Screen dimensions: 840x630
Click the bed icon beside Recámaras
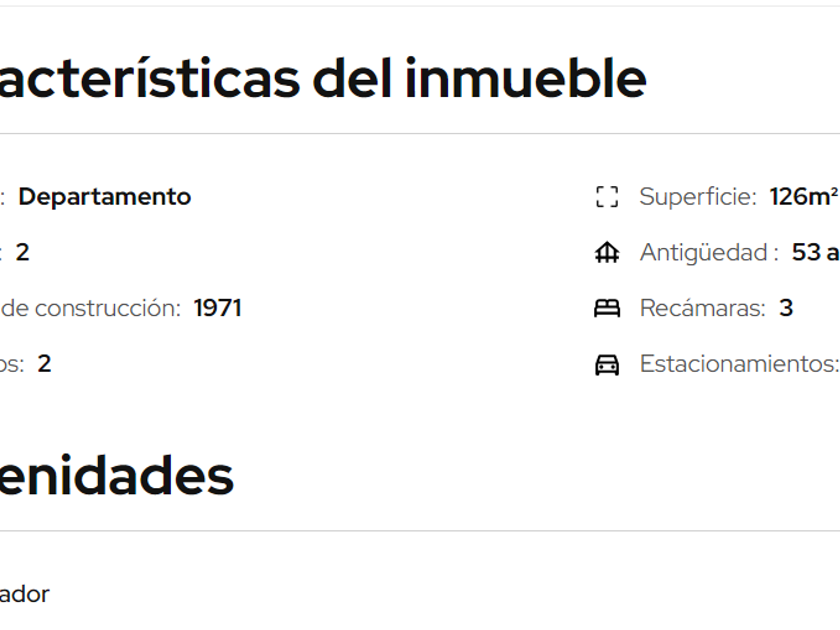pyautogui.click(x=606, y=308)
